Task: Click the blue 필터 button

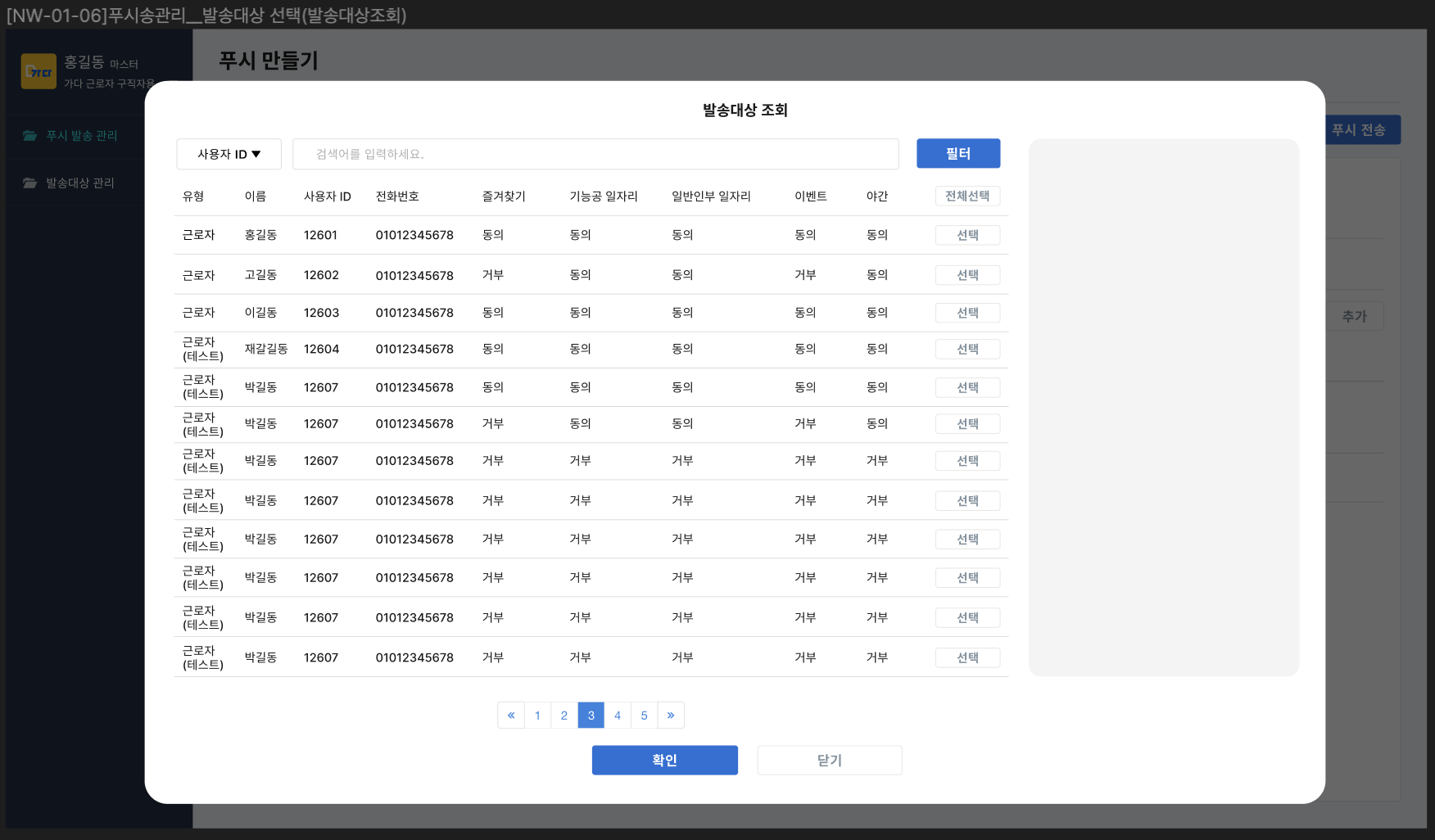Action: click(x=958, y=154)
